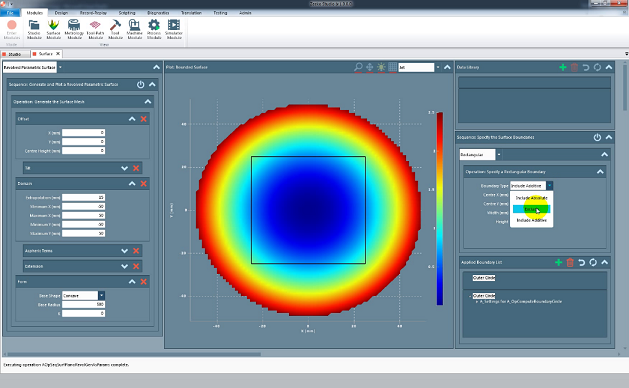
Task: Click the Base Radius input field
Action: coord(83,305)
